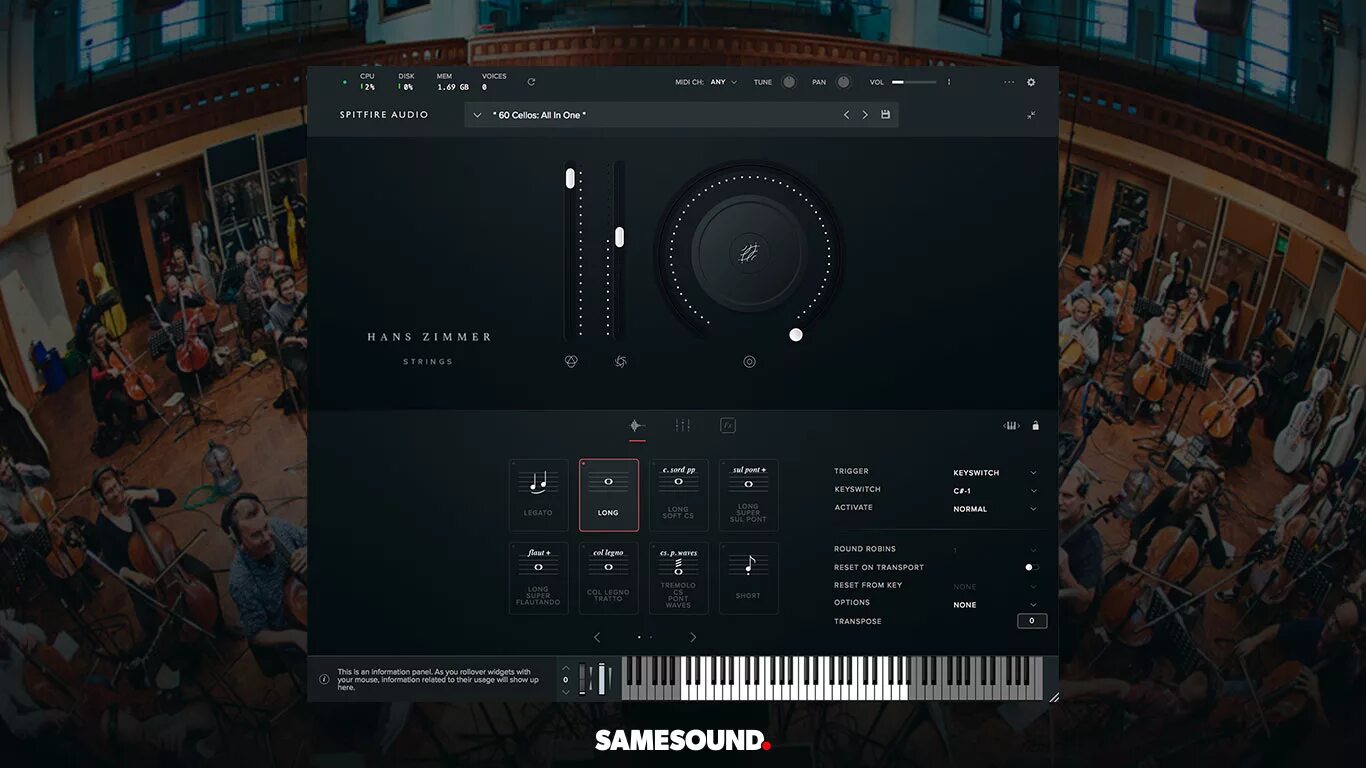The image size is (1366, 768).
Task: Click the refresh icon beside Voices
Action: pos(531,82)
